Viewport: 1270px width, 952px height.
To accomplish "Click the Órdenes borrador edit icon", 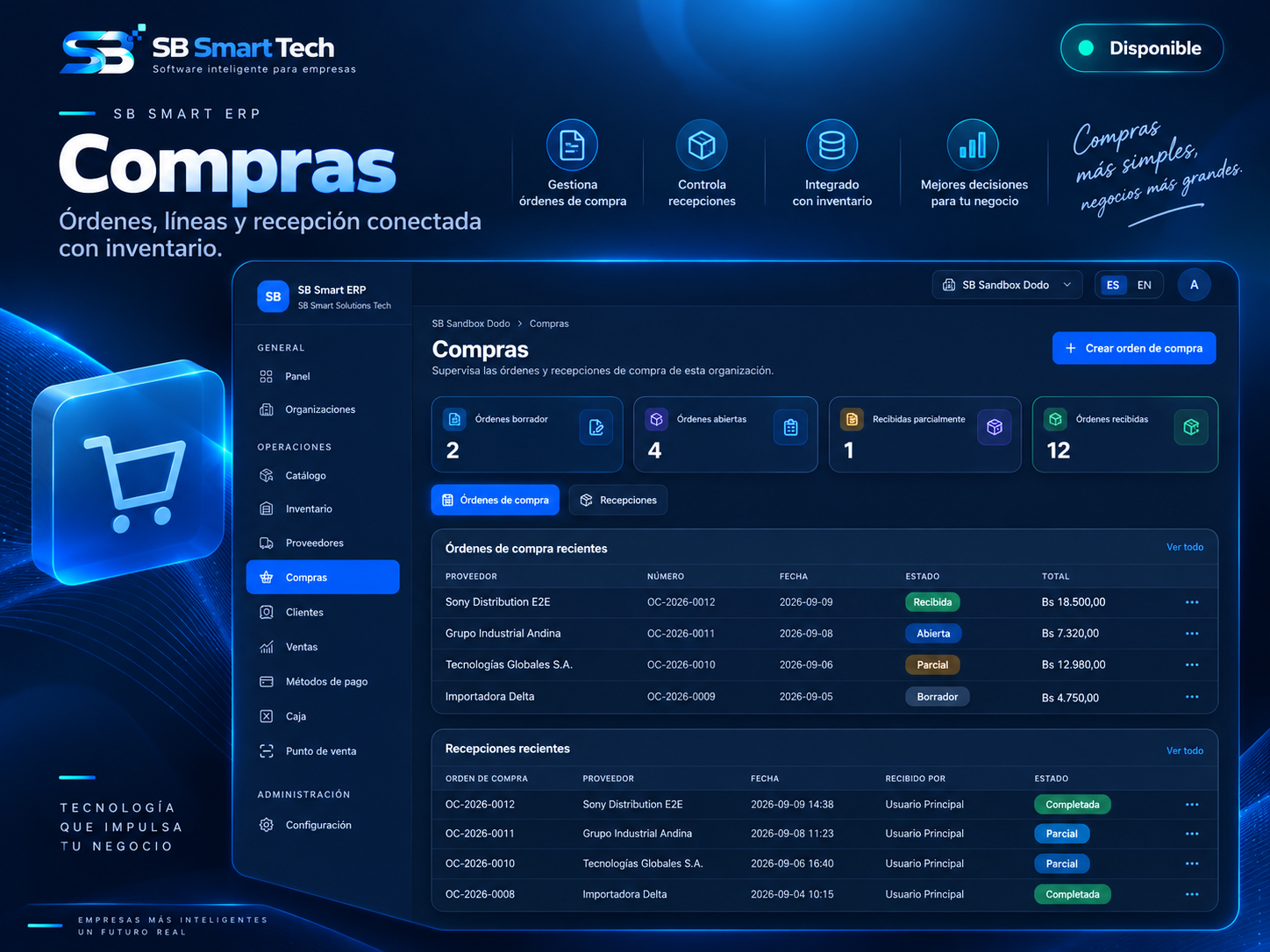I will pos(596,427).
